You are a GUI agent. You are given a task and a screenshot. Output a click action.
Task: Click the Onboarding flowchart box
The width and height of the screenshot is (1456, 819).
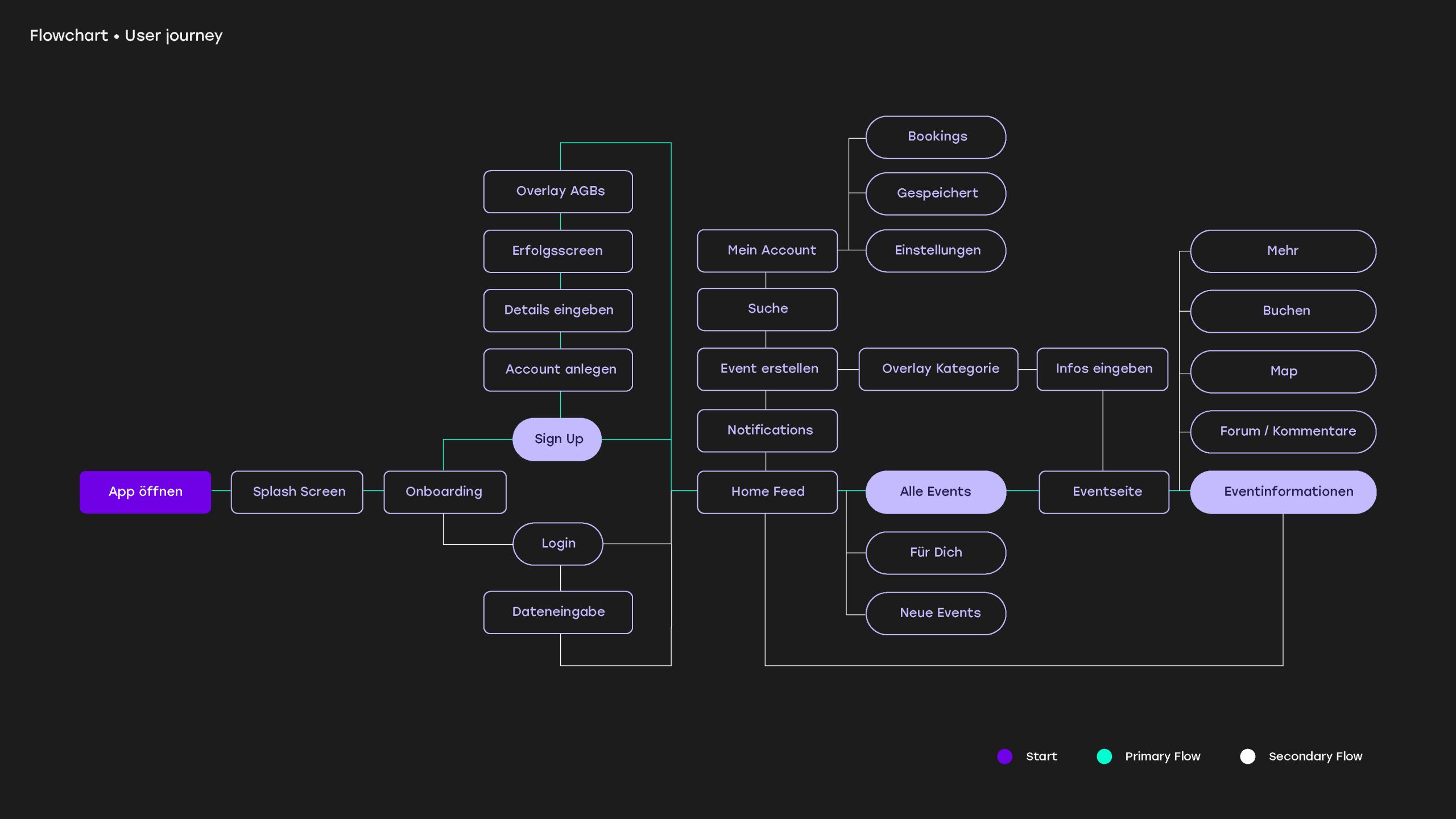[x=445, y=491]
